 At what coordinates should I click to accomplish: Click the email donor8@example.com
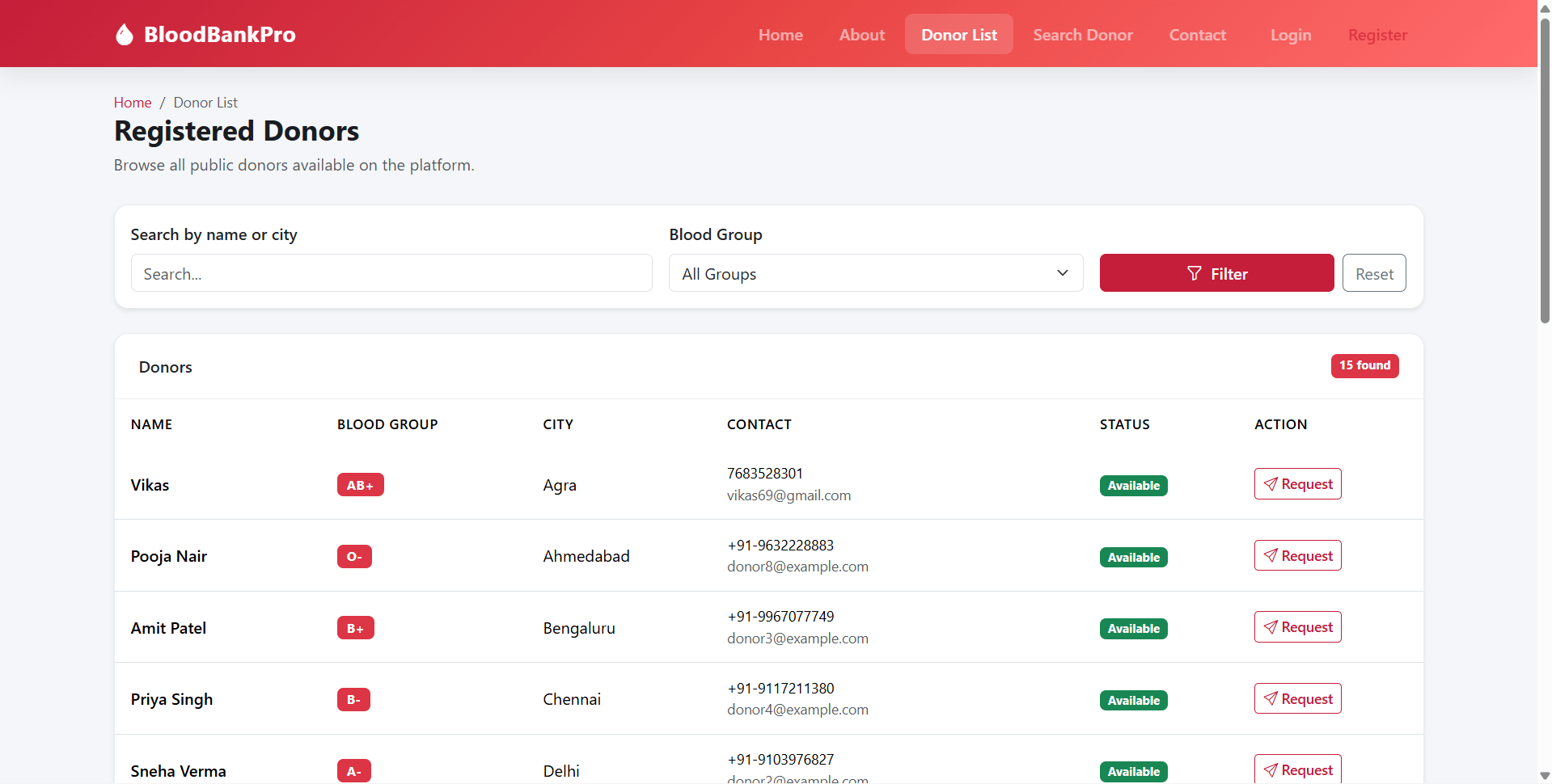(797, 567)
